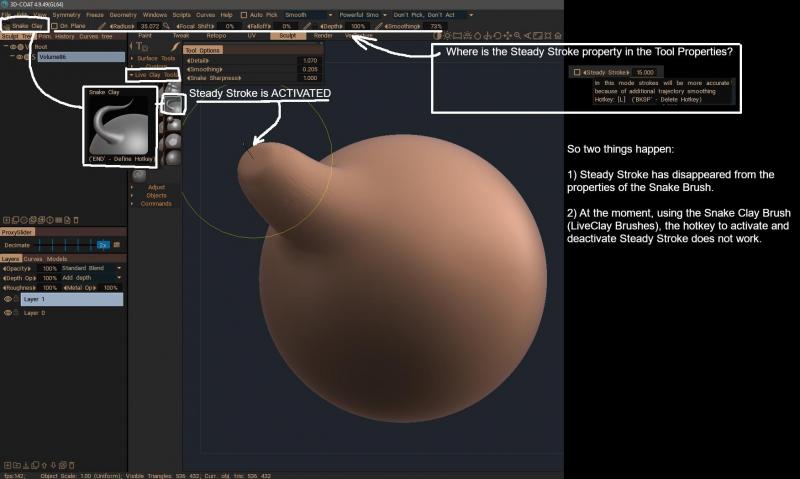Screen dimensions: 800x479
Task: Click the Radius value field
Action: 152,25
